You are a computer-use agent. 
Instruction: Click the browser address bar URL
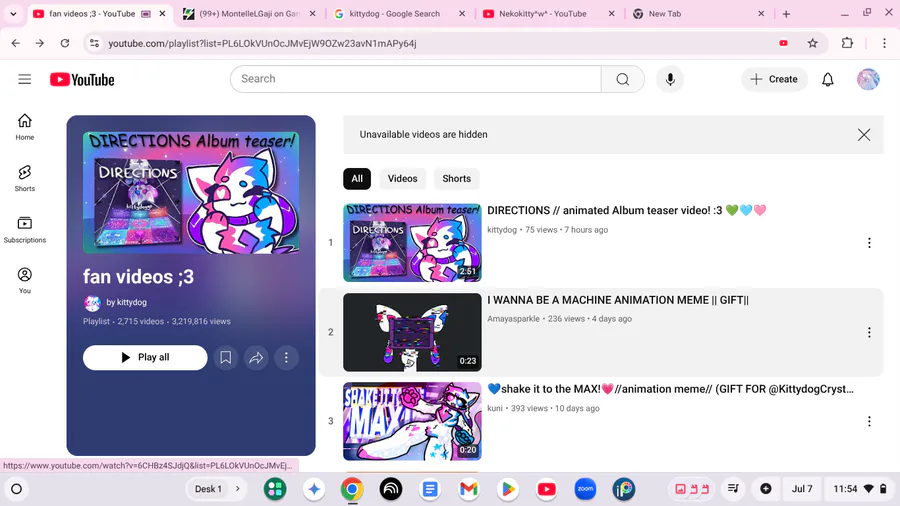tap(262, 43)
